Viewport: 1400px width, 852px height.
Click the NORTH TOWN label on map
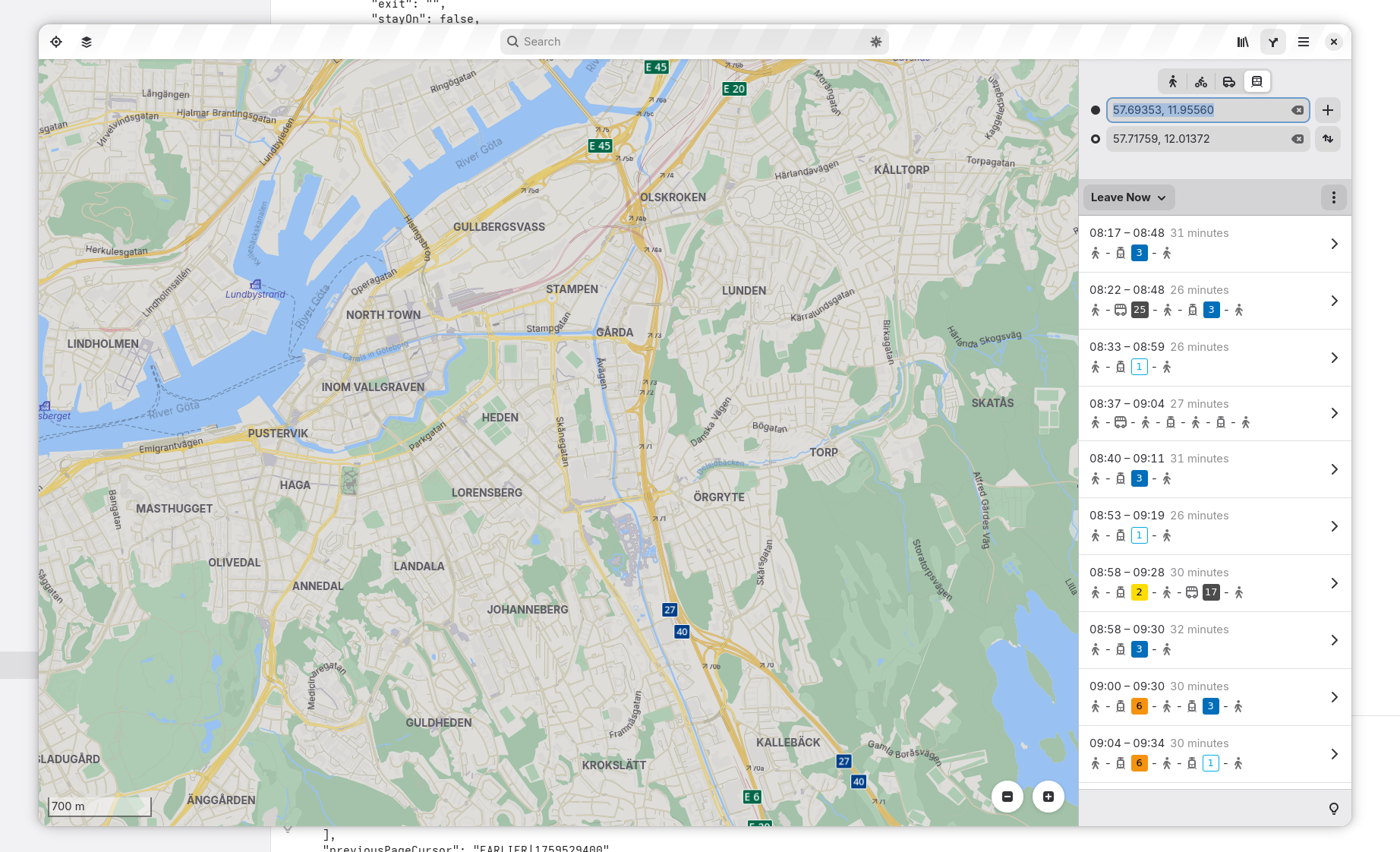pos(383,315)
